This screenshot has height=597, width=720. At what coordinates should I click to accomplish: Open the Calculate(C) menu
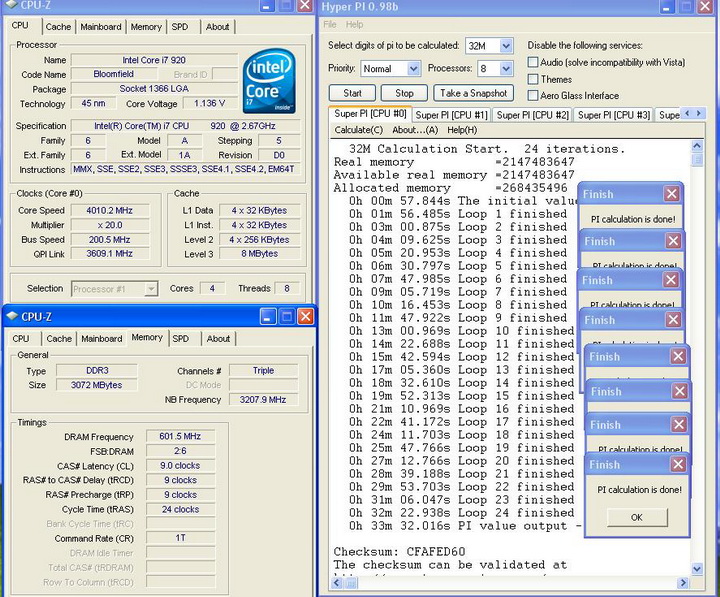coord(358,130)
